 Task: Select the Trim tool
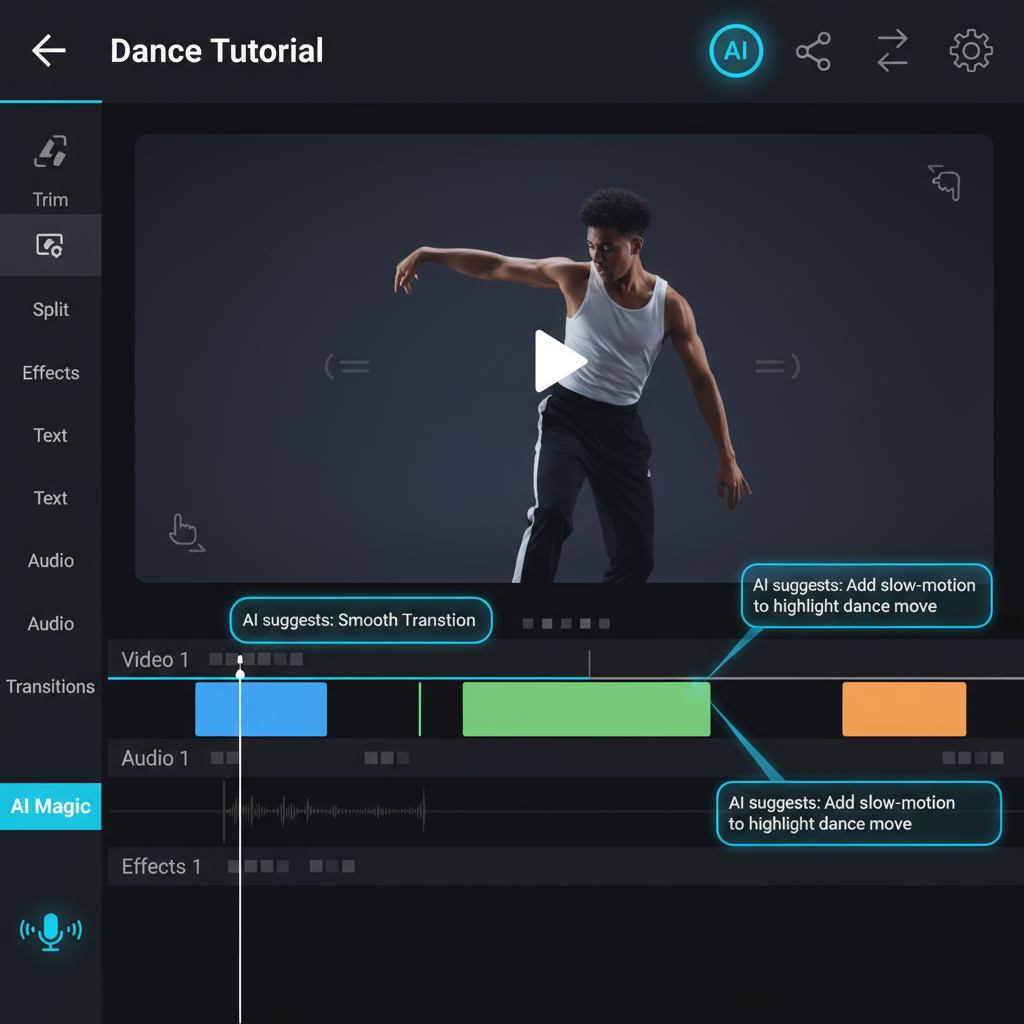click(50, 175)
